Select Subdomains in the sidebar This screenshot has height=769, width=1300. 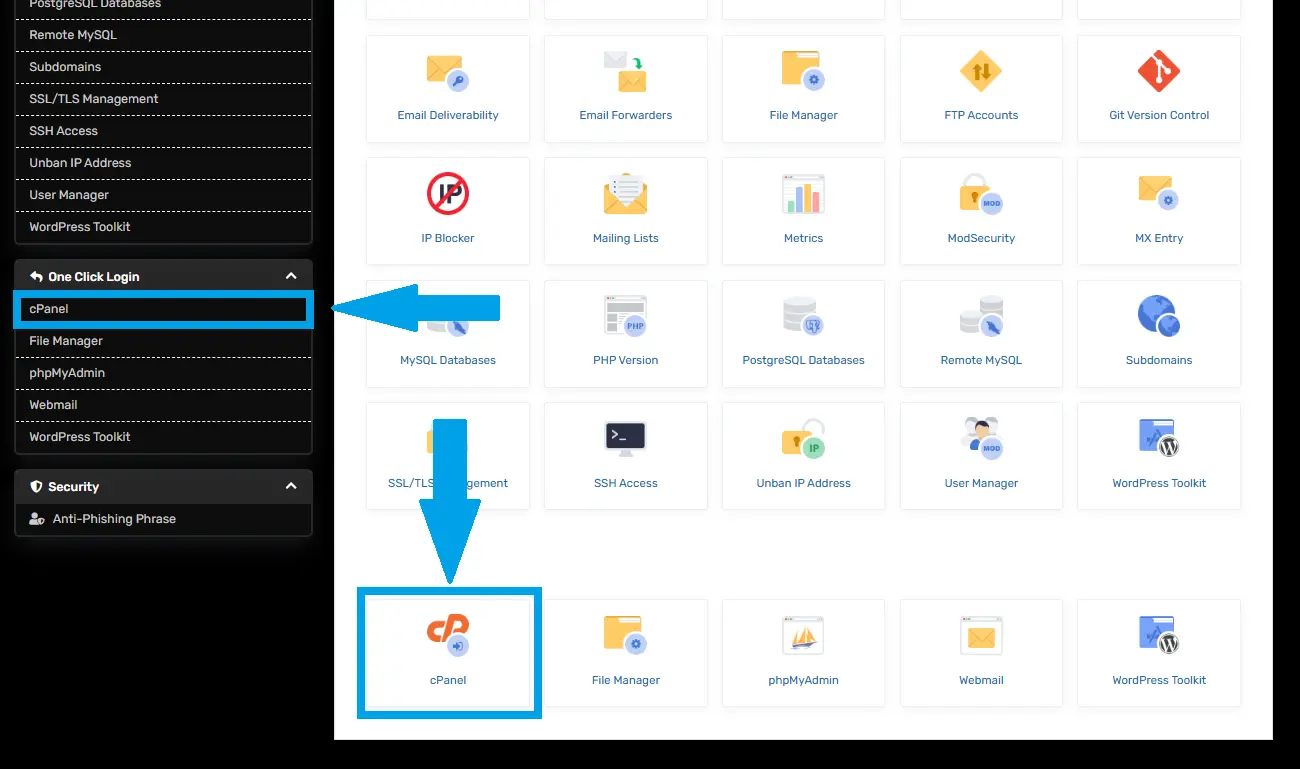[66, 66]
